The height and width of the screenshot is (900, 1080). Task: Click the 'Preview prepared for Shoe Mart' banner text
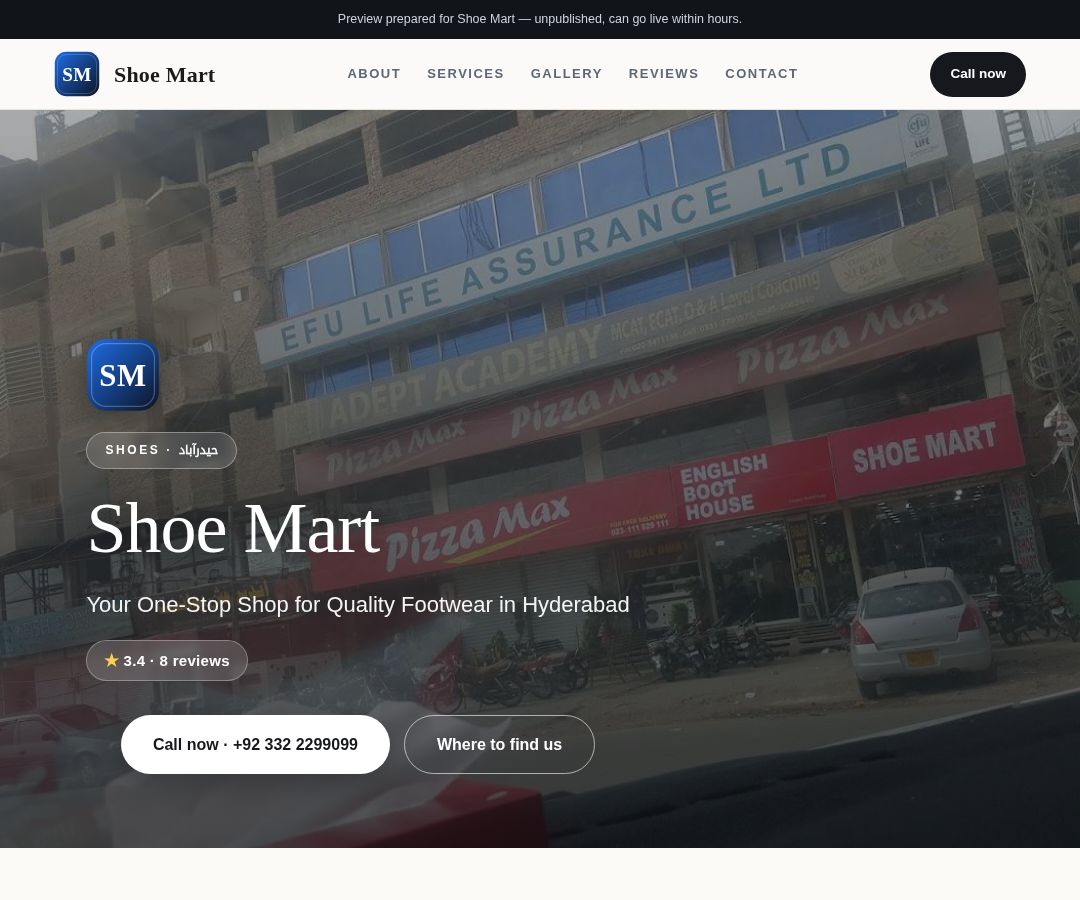click(539, 19)
